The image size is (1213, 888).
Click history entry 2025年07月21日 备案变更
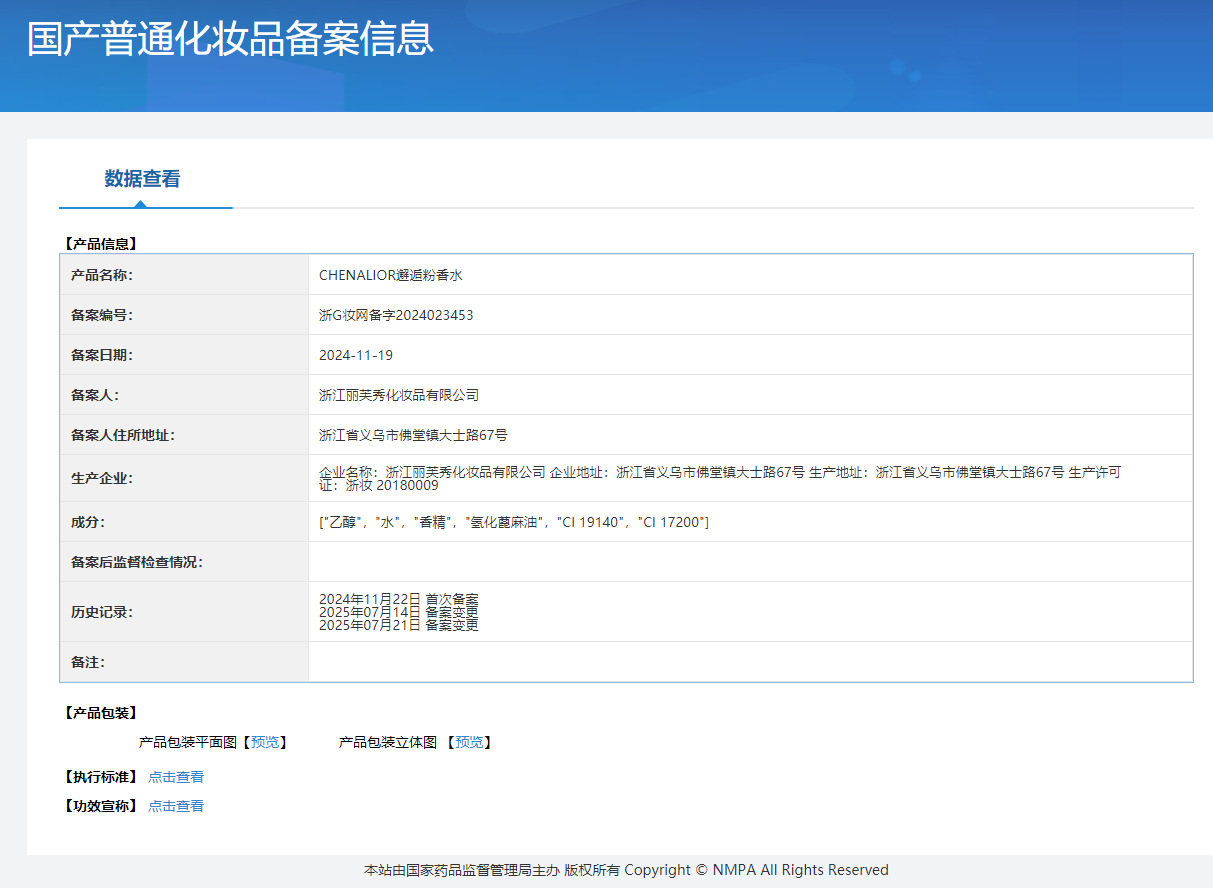(398, 625)
